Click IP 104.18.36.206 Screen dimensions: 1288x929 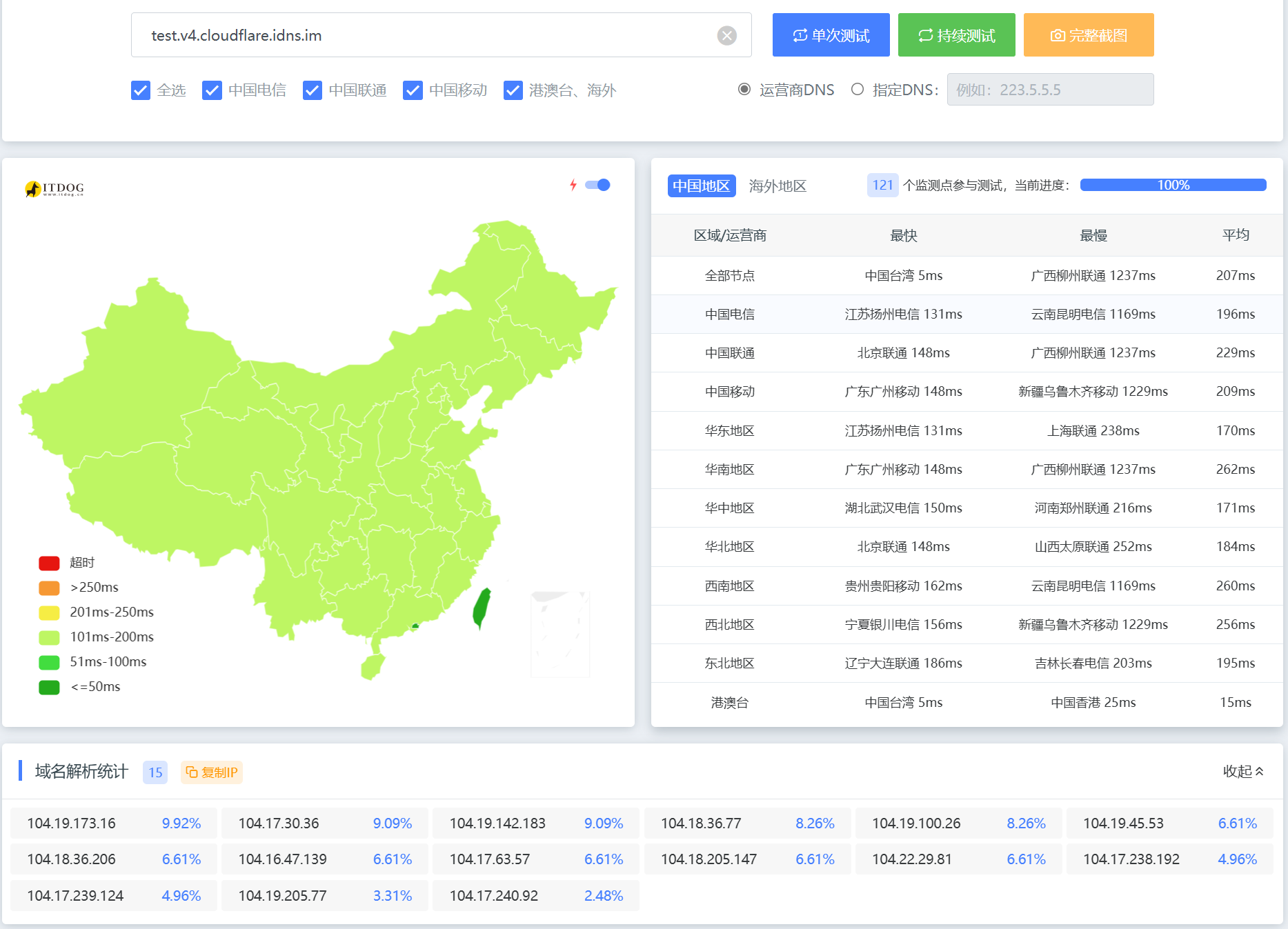(71, 859)
